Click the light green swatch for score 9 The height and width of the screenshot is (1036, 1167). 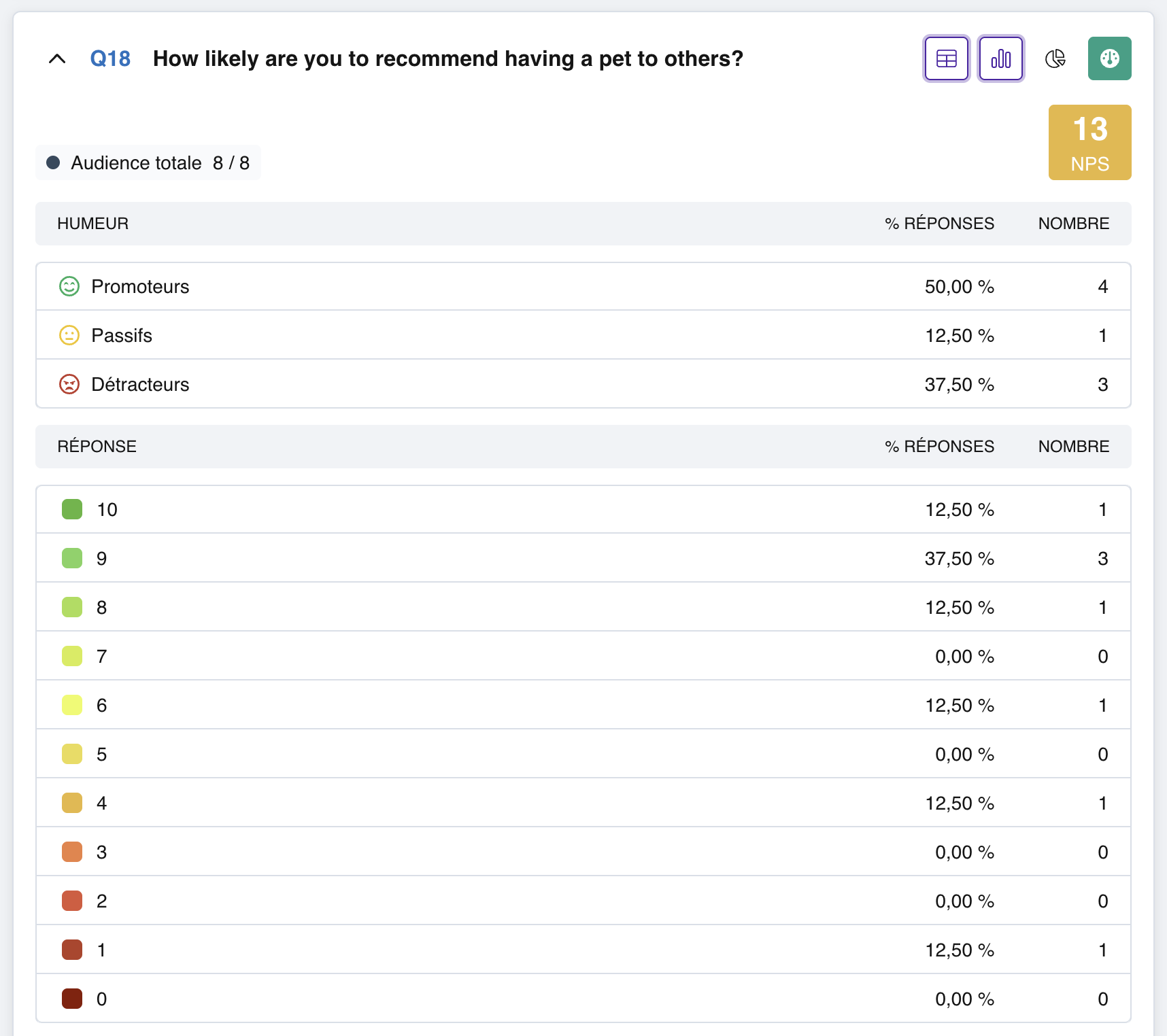pos(72,558)
